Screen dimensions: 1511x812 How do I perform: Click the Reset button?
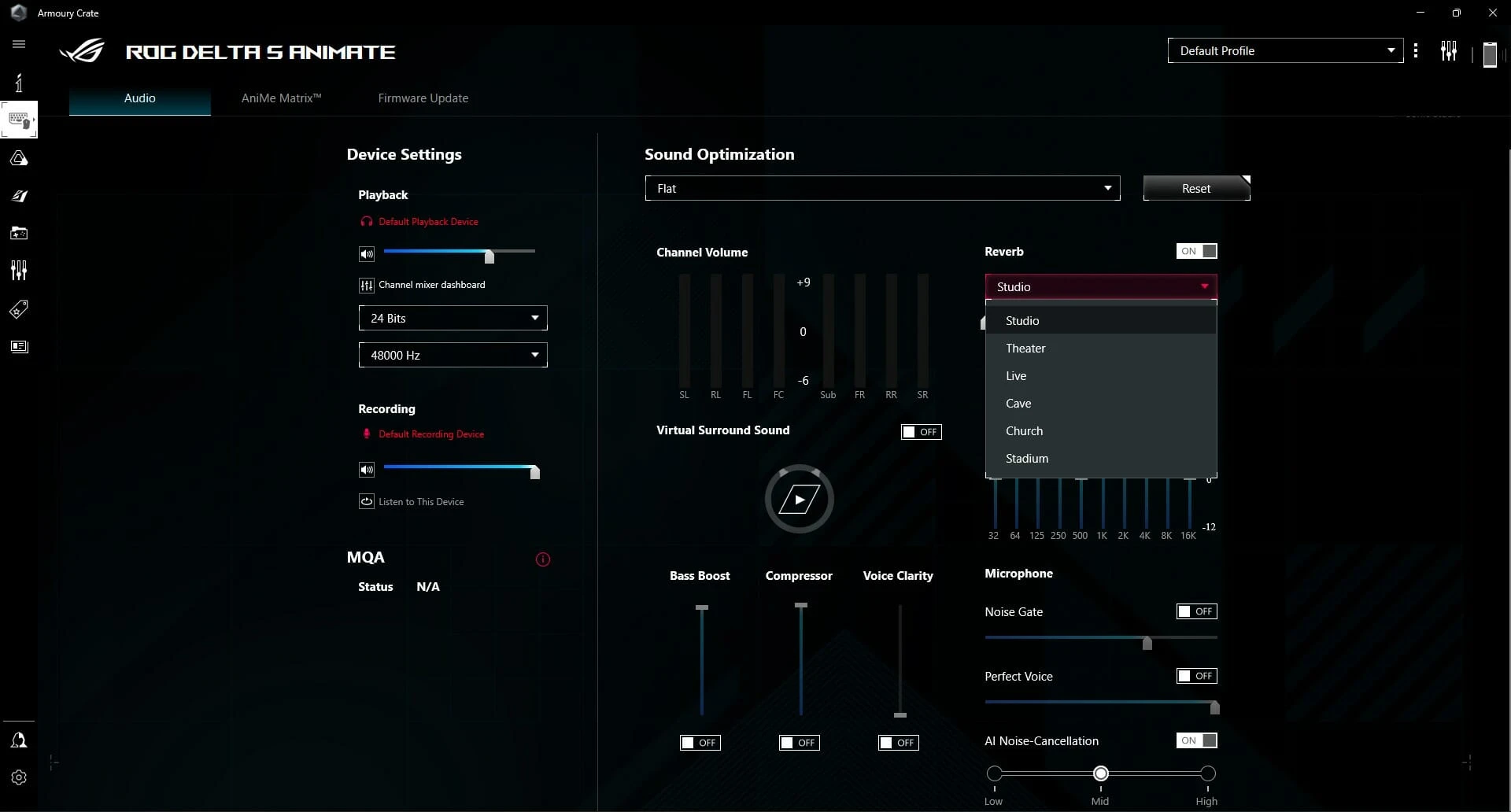(1196, 188)
